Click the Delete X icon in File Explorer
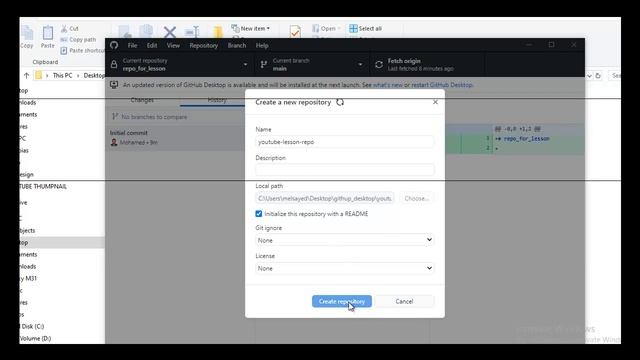Image resolution: width=640 pixels, height=360 pixels. (170, 32)
